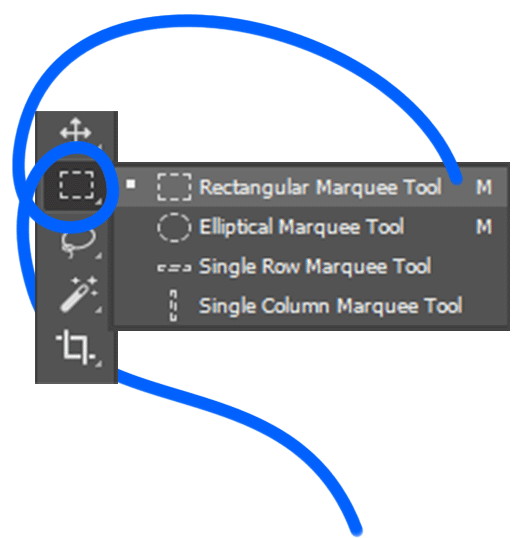
Task: Click the M shortcut beside Elliptical Marquee
Action: tap(484, 227)
